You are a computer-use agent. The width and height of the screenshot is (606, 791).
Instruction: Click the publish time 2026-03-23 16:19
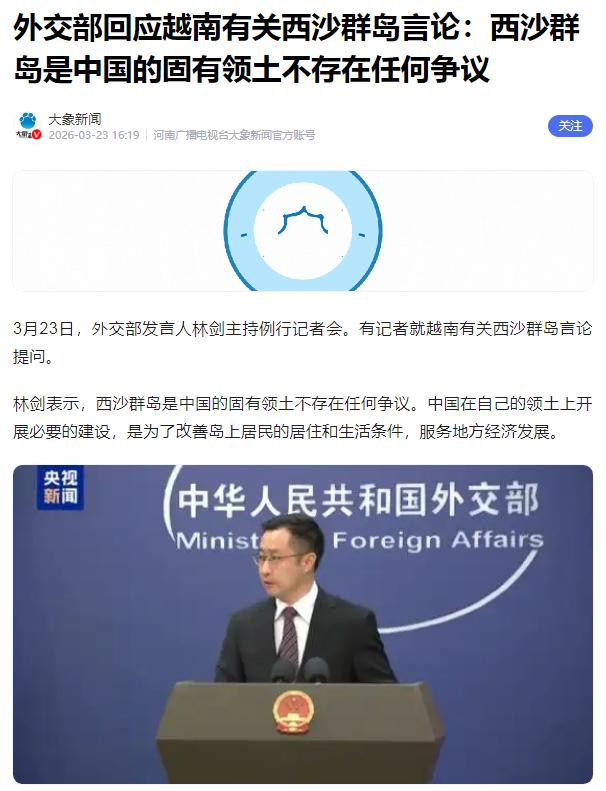94,135
